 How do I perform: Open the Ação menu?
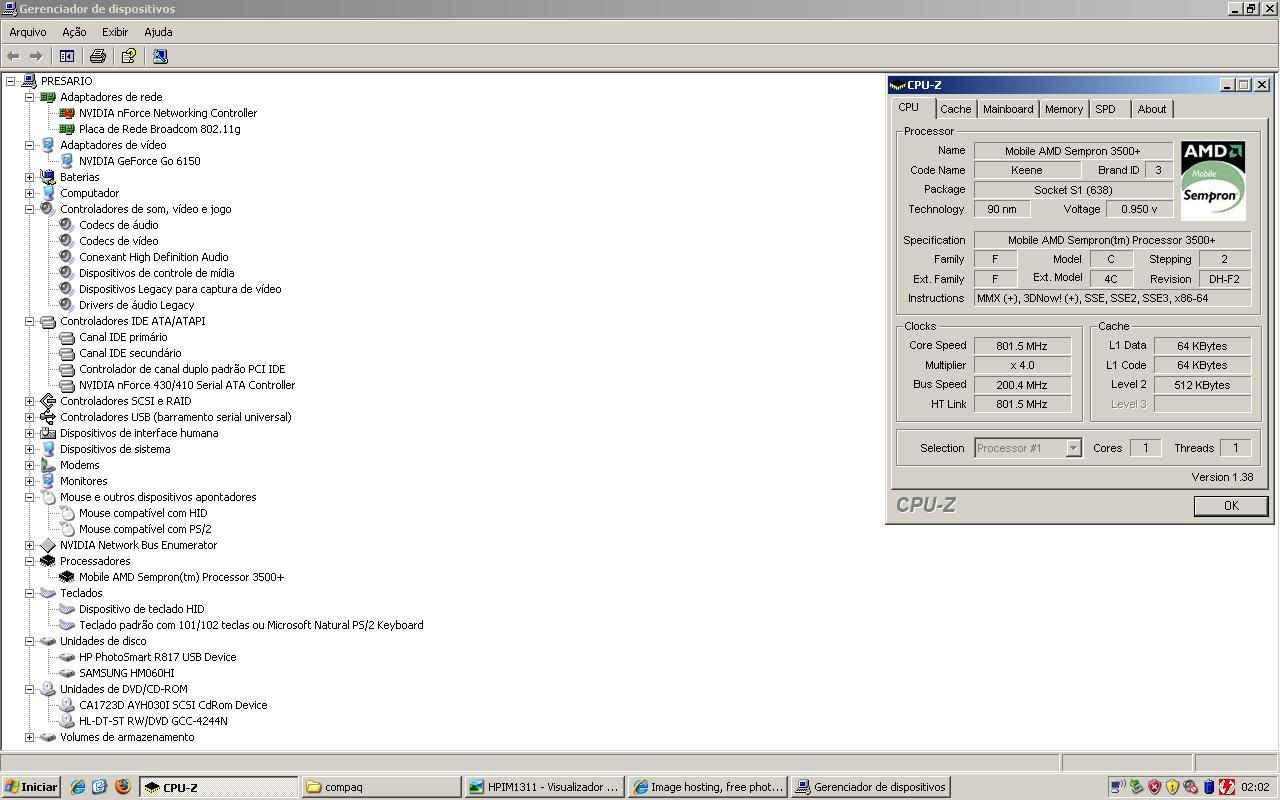click(x=74, y=32)
